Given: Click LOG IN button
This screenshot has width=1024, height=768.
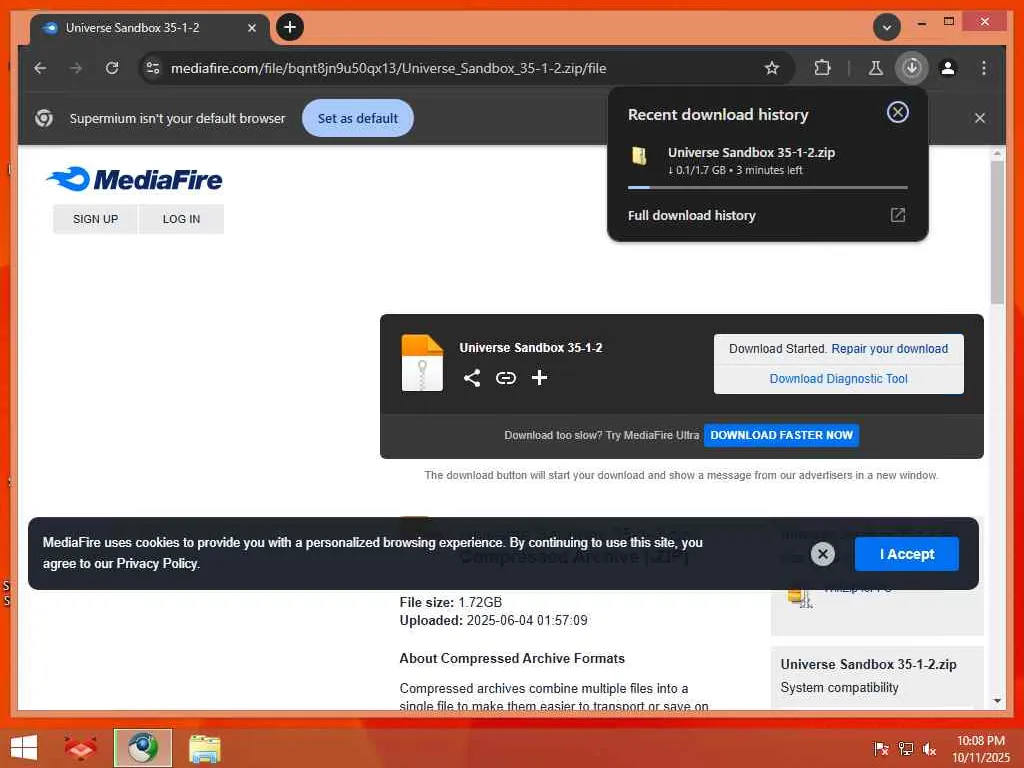Looking at the screenshot, I should click(x=181, y=219).
